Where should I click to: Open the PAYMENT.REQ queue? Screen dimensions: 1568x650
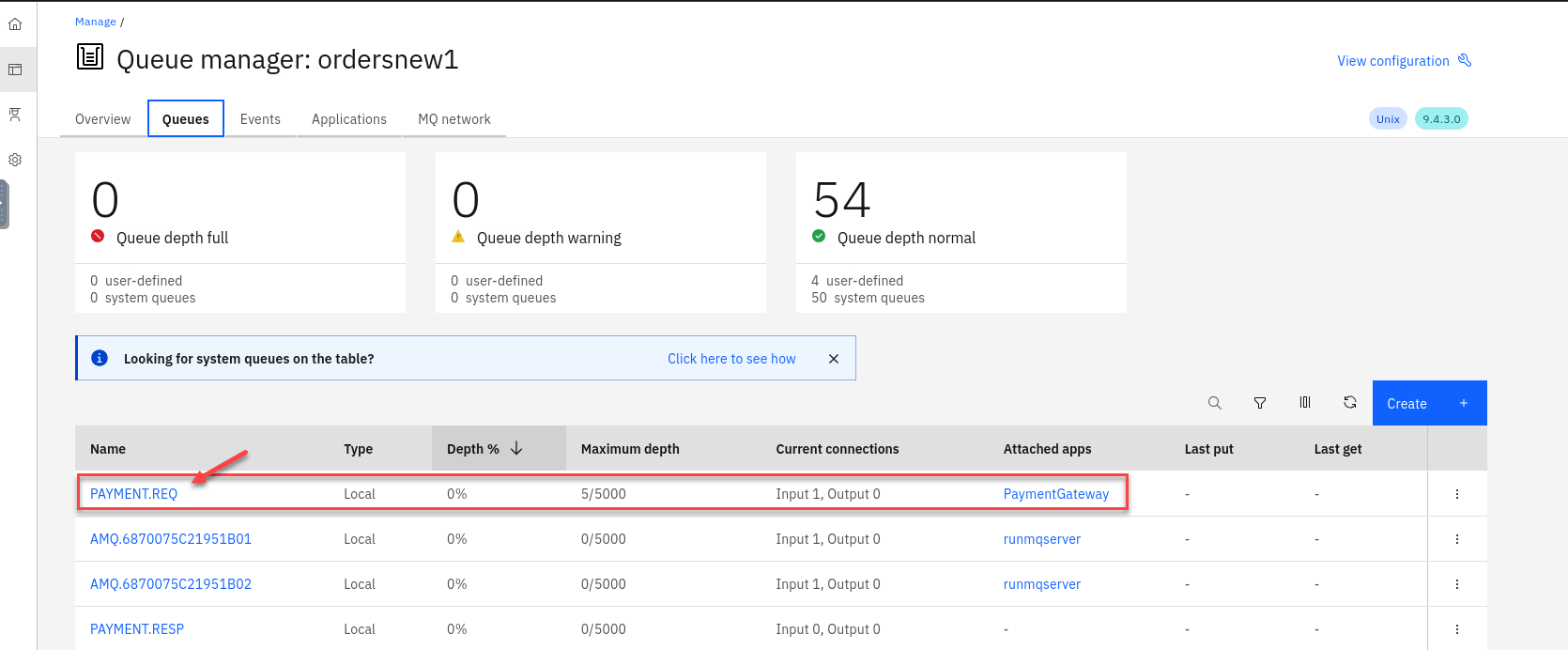133,494
